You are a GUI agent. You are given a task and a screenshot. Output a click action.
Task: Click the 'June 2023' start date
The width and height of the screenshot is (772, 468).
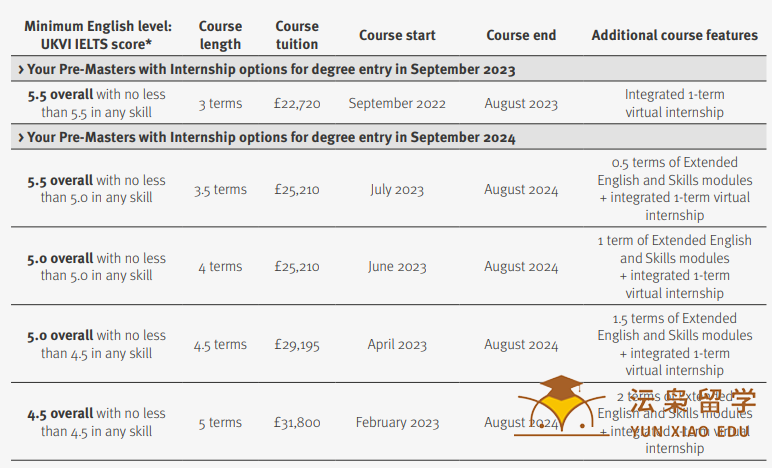397,267
